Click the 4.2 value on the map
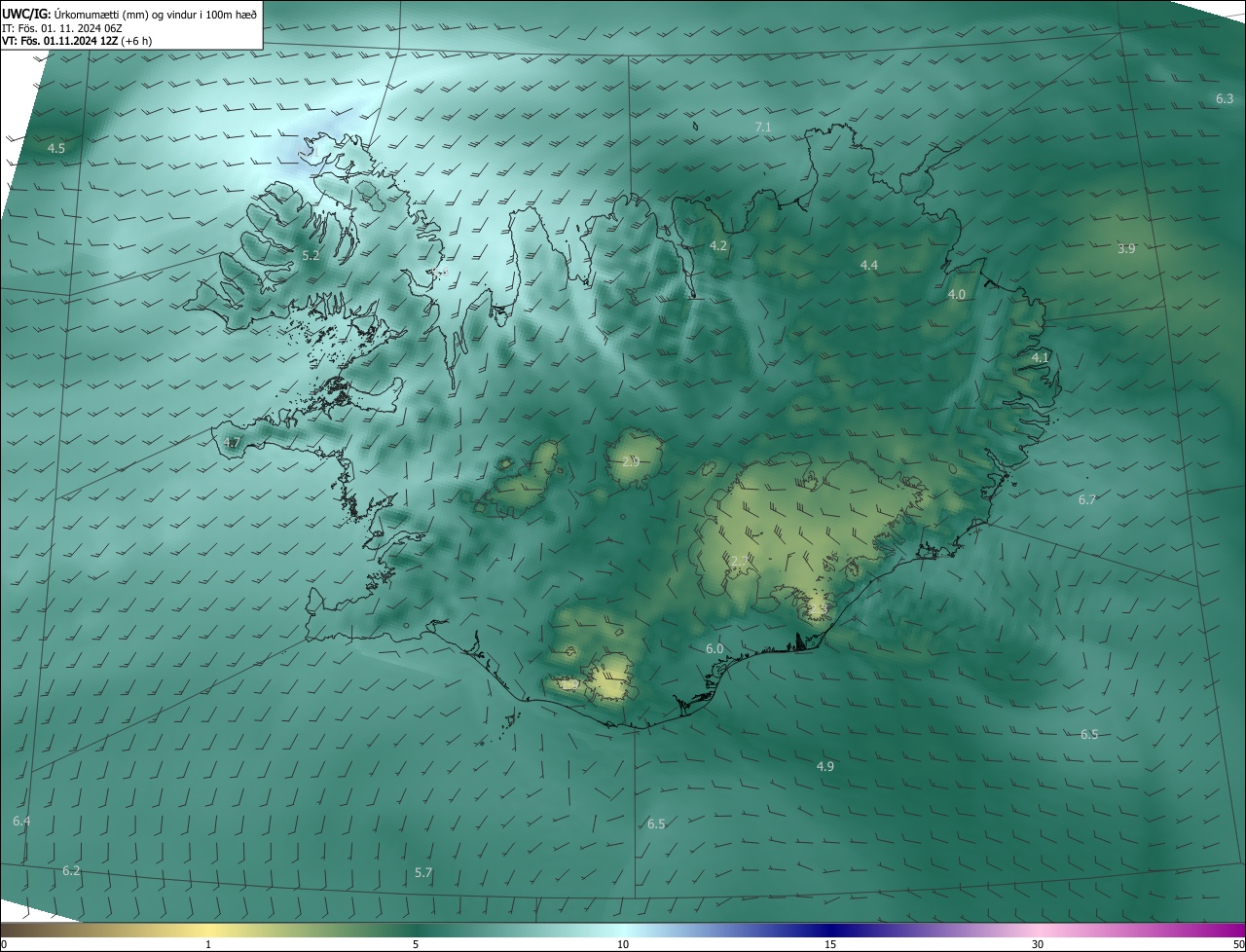1246x952 pixels. [718, 245]
